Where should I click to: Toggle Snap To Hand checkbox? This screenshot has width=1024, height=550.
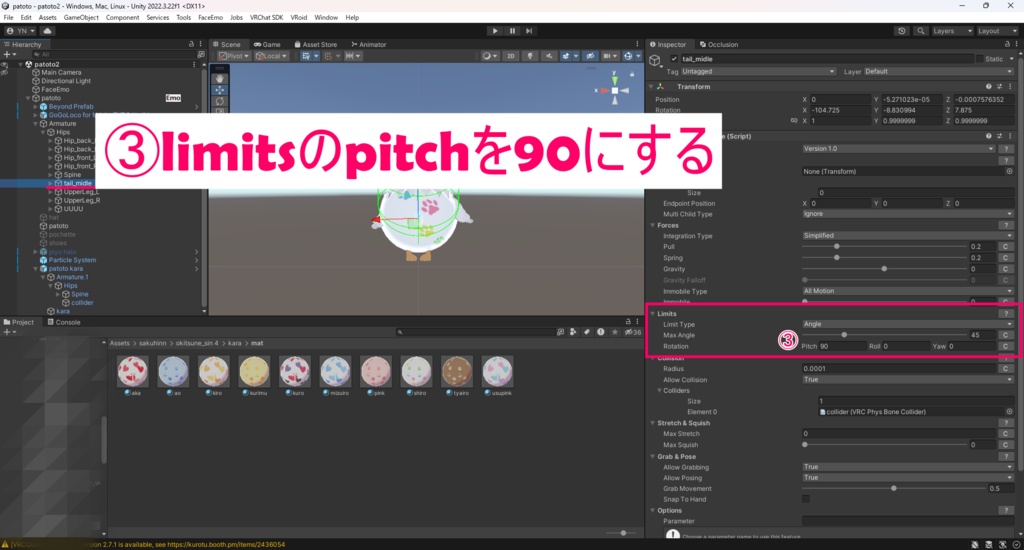[806, 499]
